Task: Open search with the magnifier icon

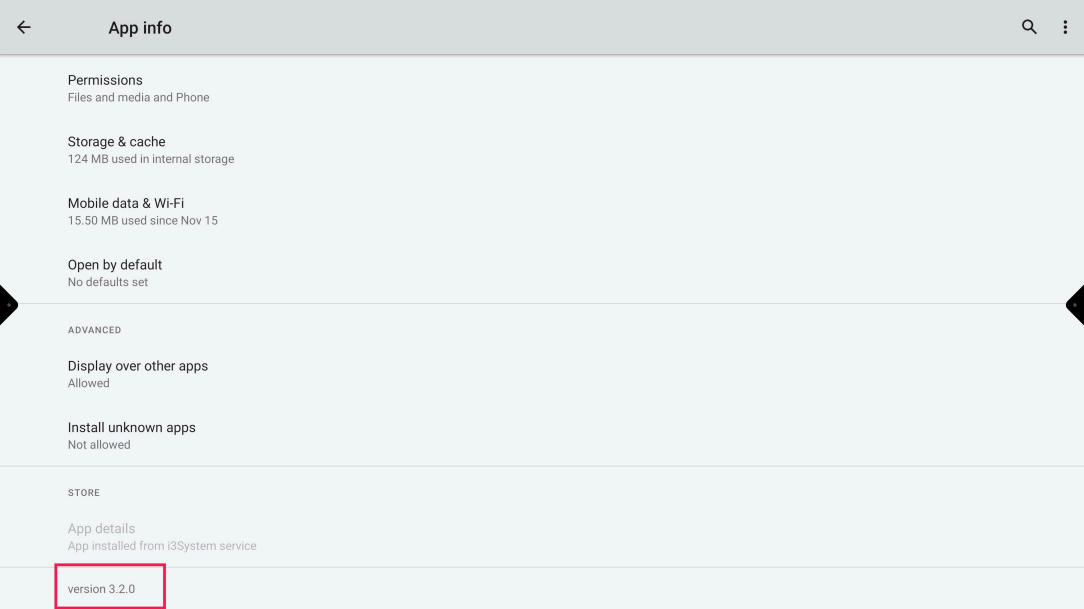Action: pos(1029,28)
